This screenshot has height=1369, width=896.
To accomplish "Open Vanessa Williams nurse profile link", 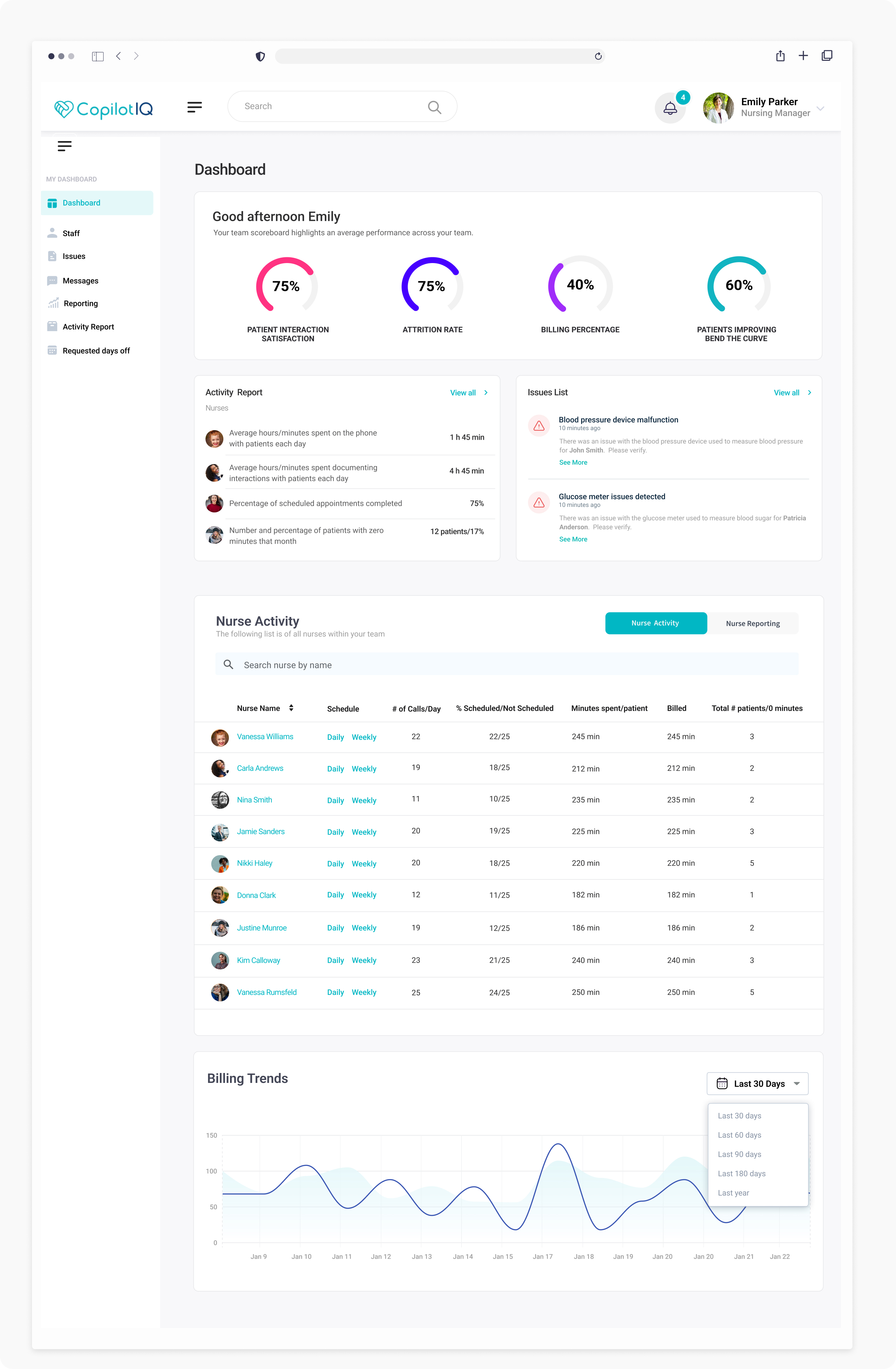I will [x=265, y=737].
